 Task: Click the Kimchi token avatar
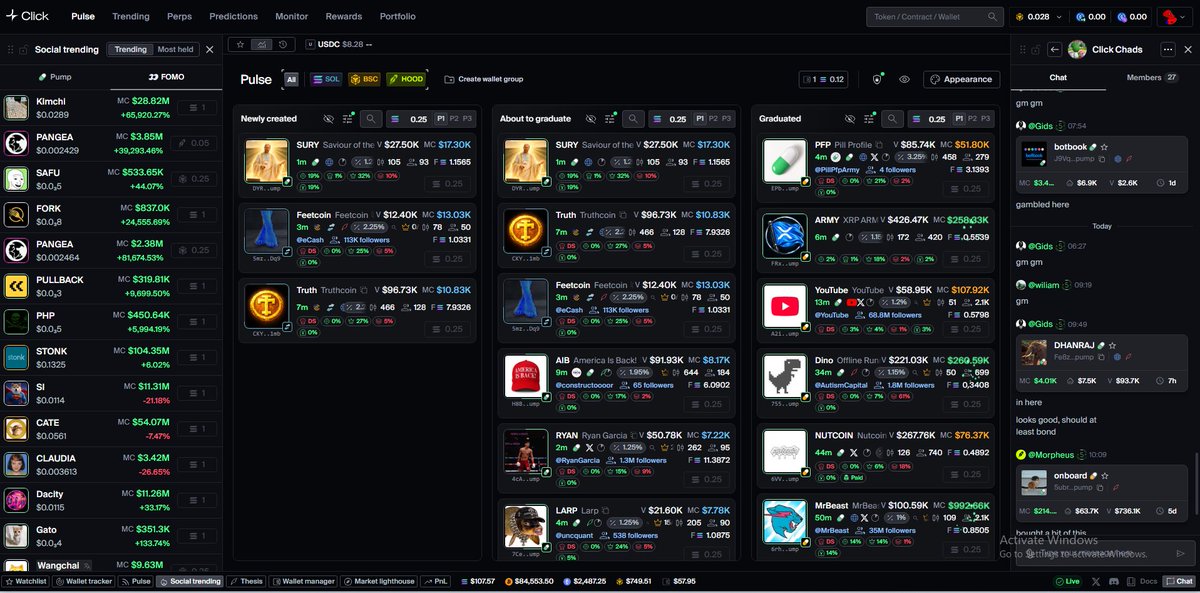point(16,108)
